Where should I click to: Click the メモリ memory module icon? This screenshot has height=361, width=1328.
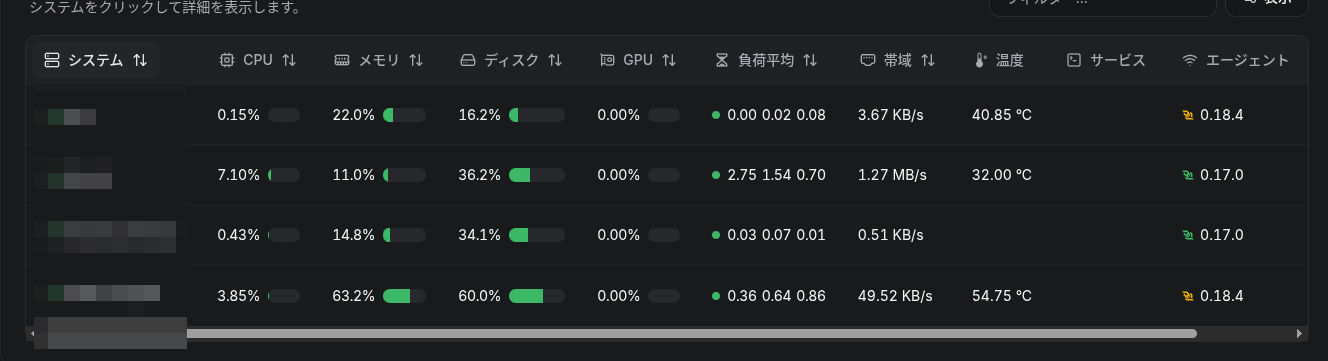pos(342,60)
